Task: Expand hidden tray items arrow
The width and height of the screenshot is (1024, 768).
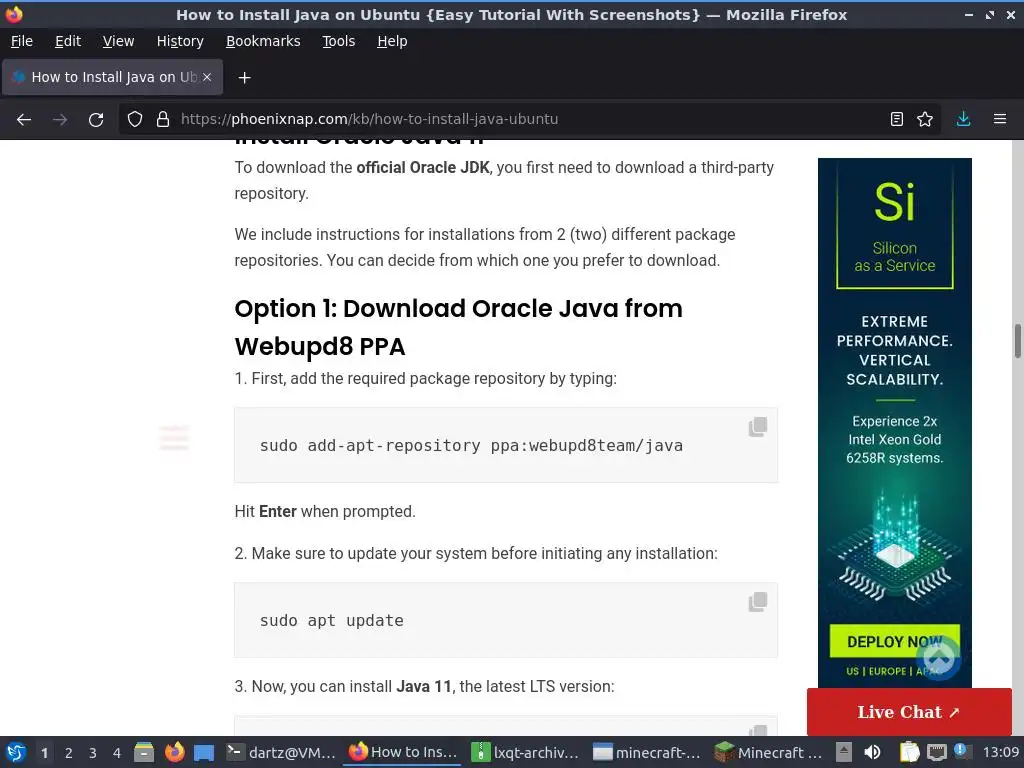Action: click(x=844, y=752)
